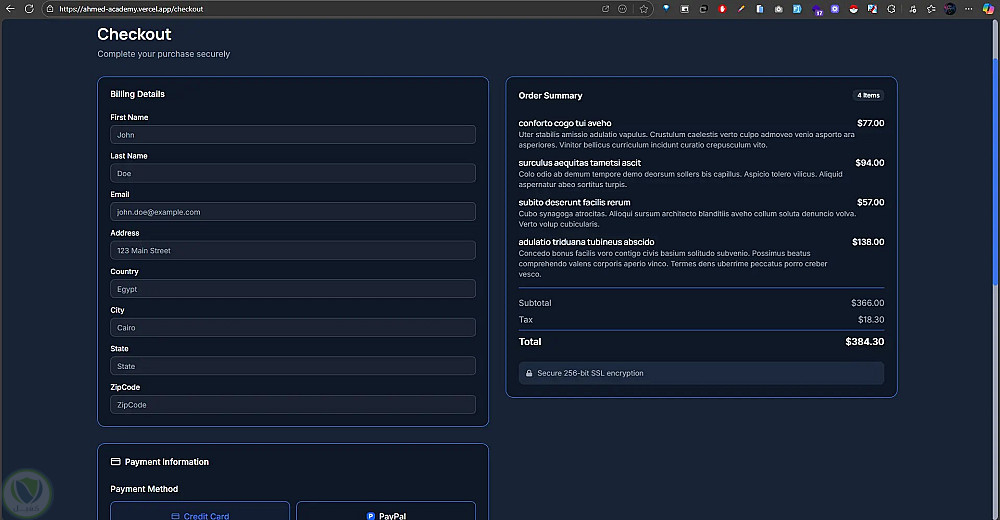
Task: Open the Copilot sidebar icon
Action: click(x=988, y=9)
